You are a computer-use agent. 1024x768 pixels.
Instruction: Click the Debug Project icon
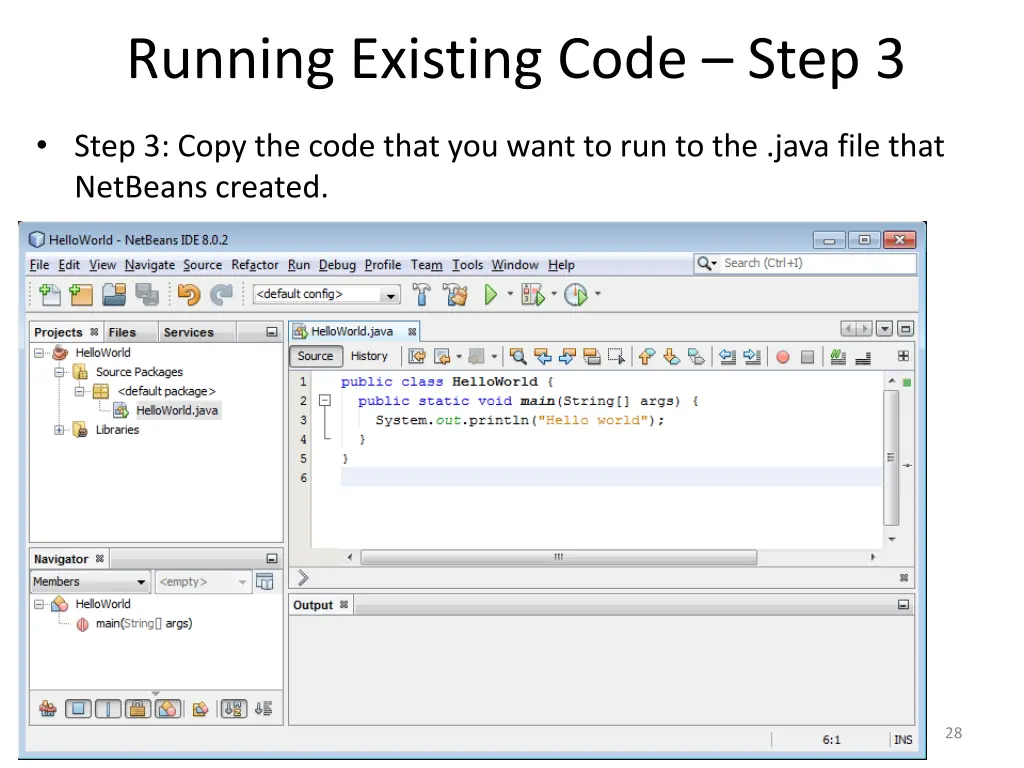point(533,295)
